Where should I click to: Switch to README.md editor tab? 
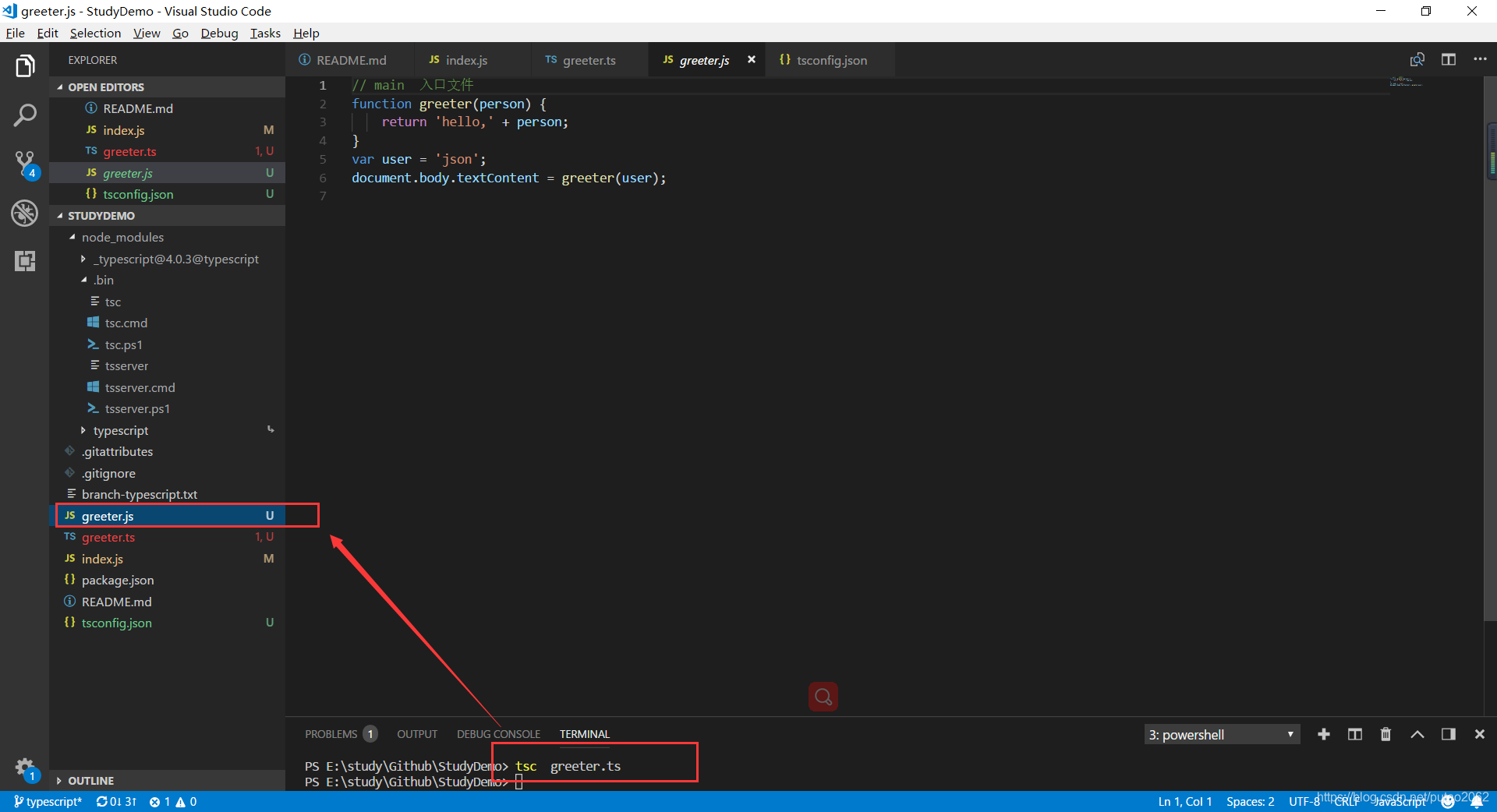click(x=351, y=60)
